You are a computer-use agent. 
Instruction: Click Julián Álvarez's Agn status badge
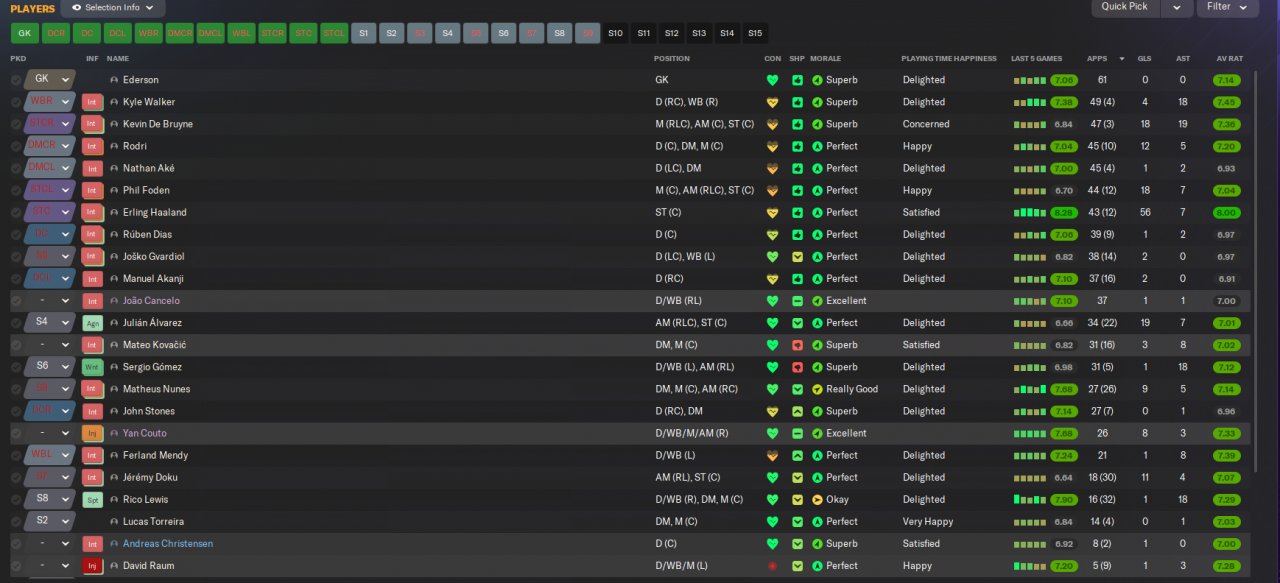point(93,323)
